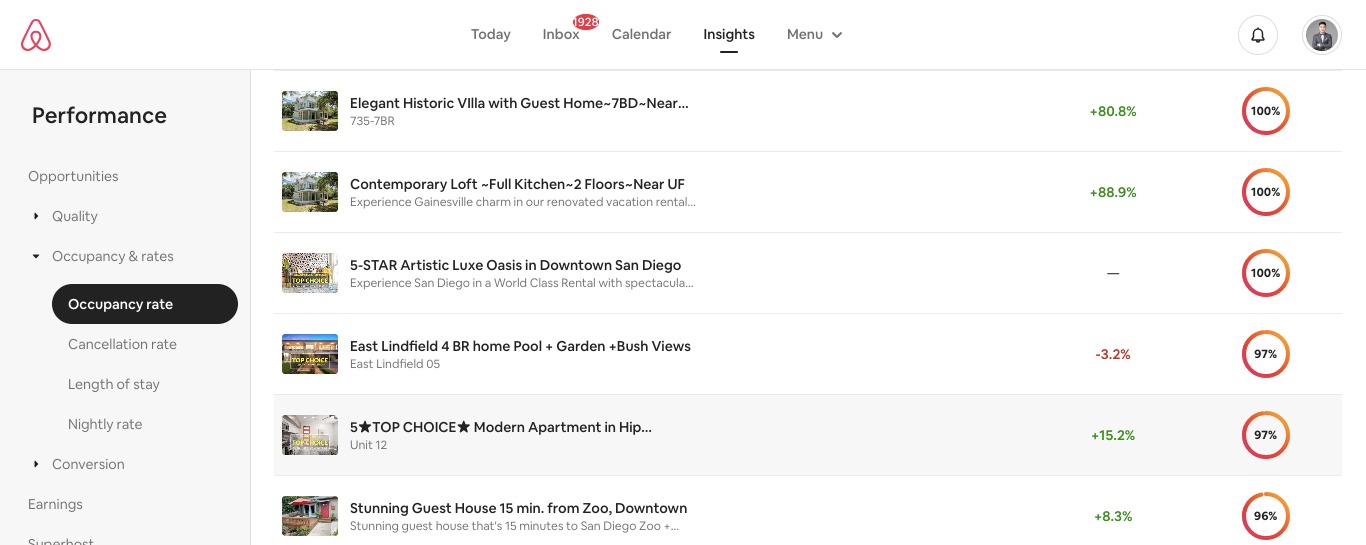Expand the Quality section arrow
This screenshot has width=1366, height=545.
click(36, 216)
